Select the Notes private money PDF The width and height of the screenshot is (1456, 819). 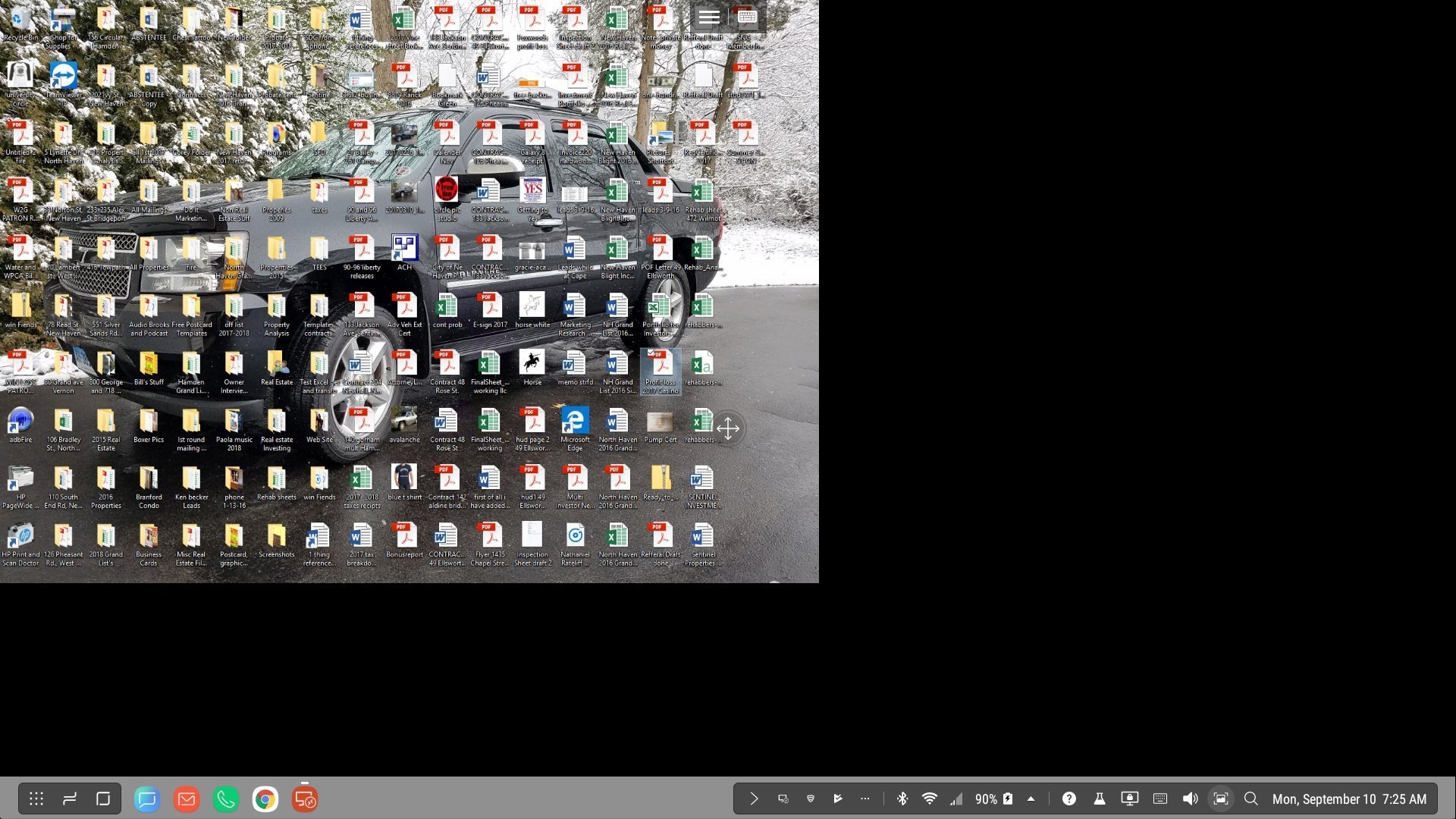click(x=660, y=27)
